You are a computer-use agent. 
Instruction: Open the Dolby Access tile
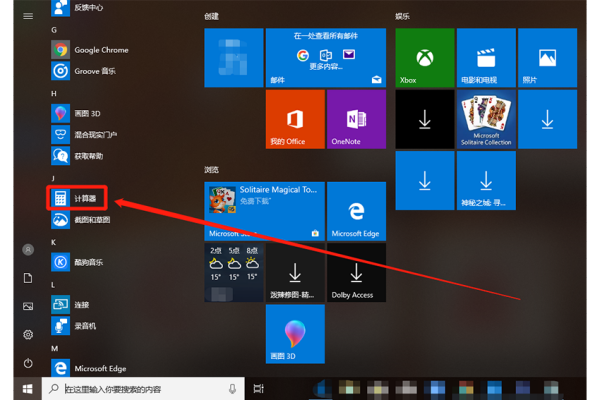(x=356, y=273)
